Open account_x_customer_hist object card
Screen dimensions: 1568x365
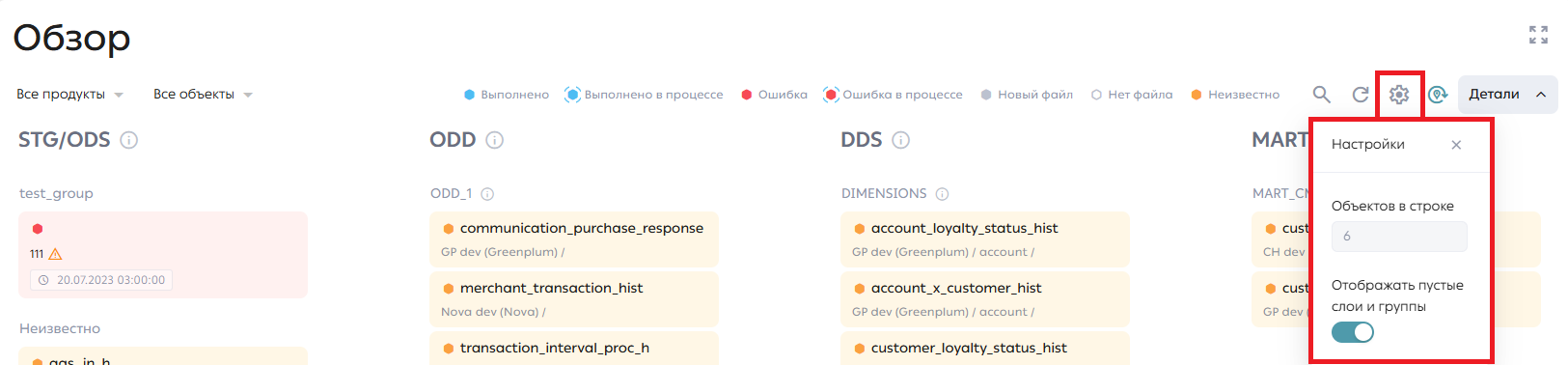[x=985, y=299]
